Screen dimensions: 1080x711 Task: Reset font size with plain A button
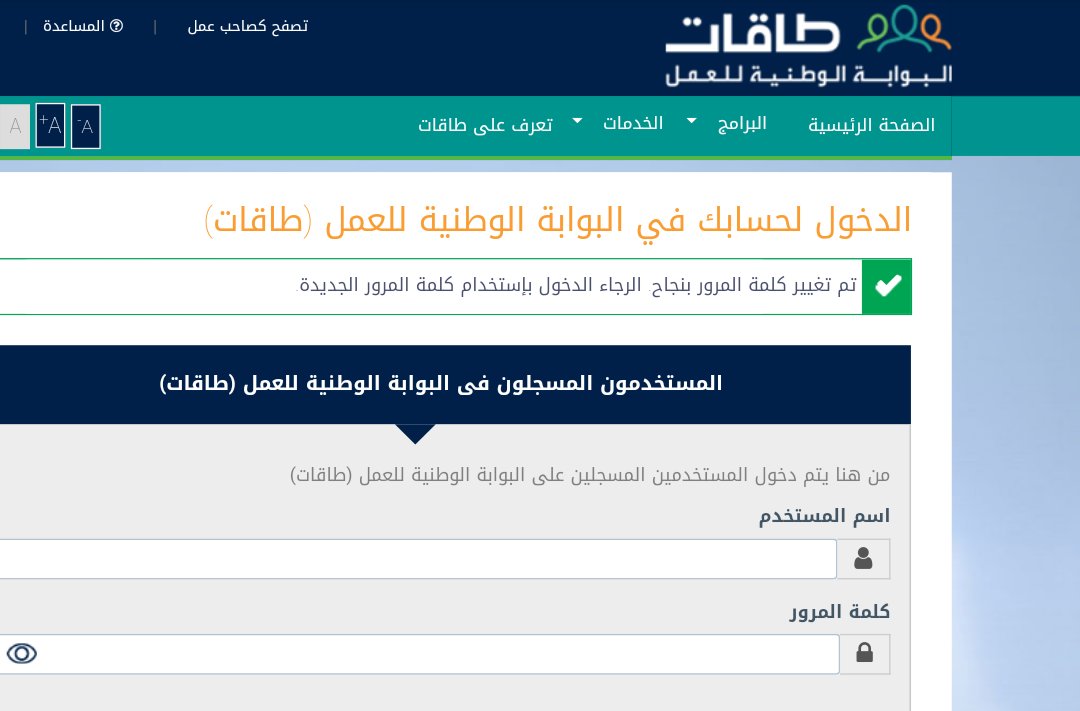14,126
